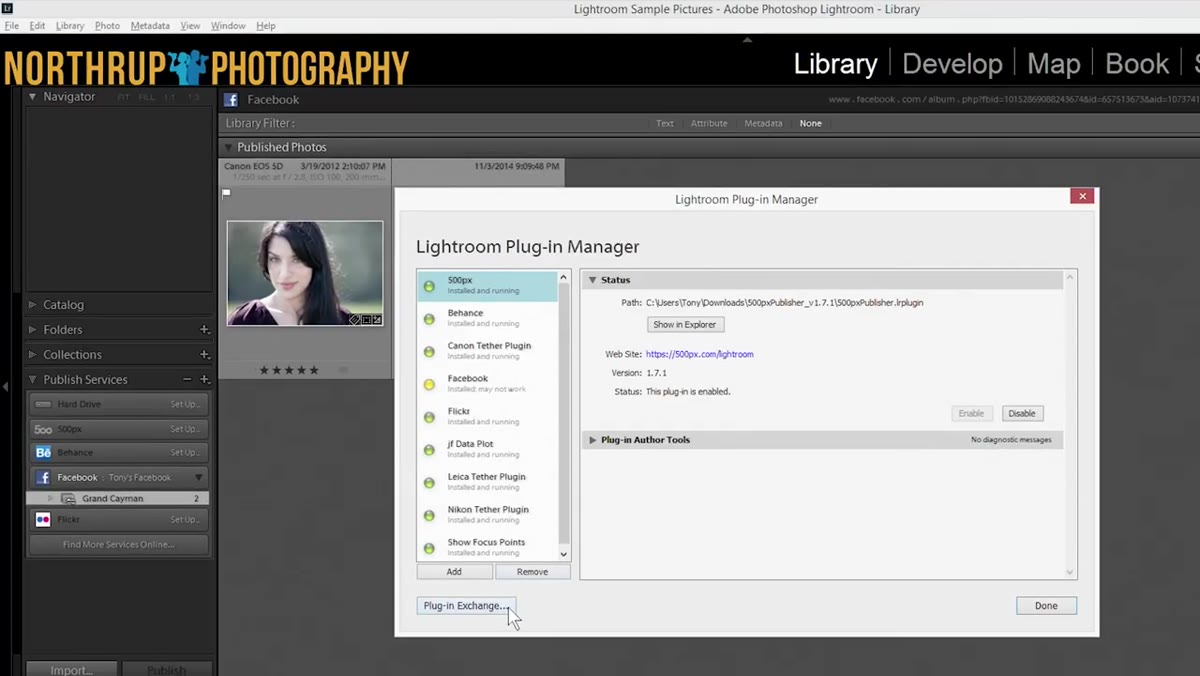Click Show in Explorer button
The height and width of the screenshot is (676, 1200).
[685, 325]
